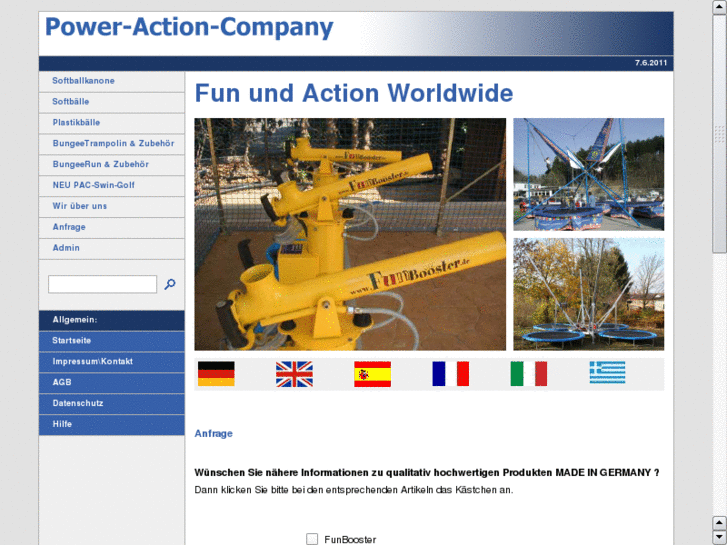
Task: Click the yellow FunBooster cannon photo
Action: (x=350, y=234)
